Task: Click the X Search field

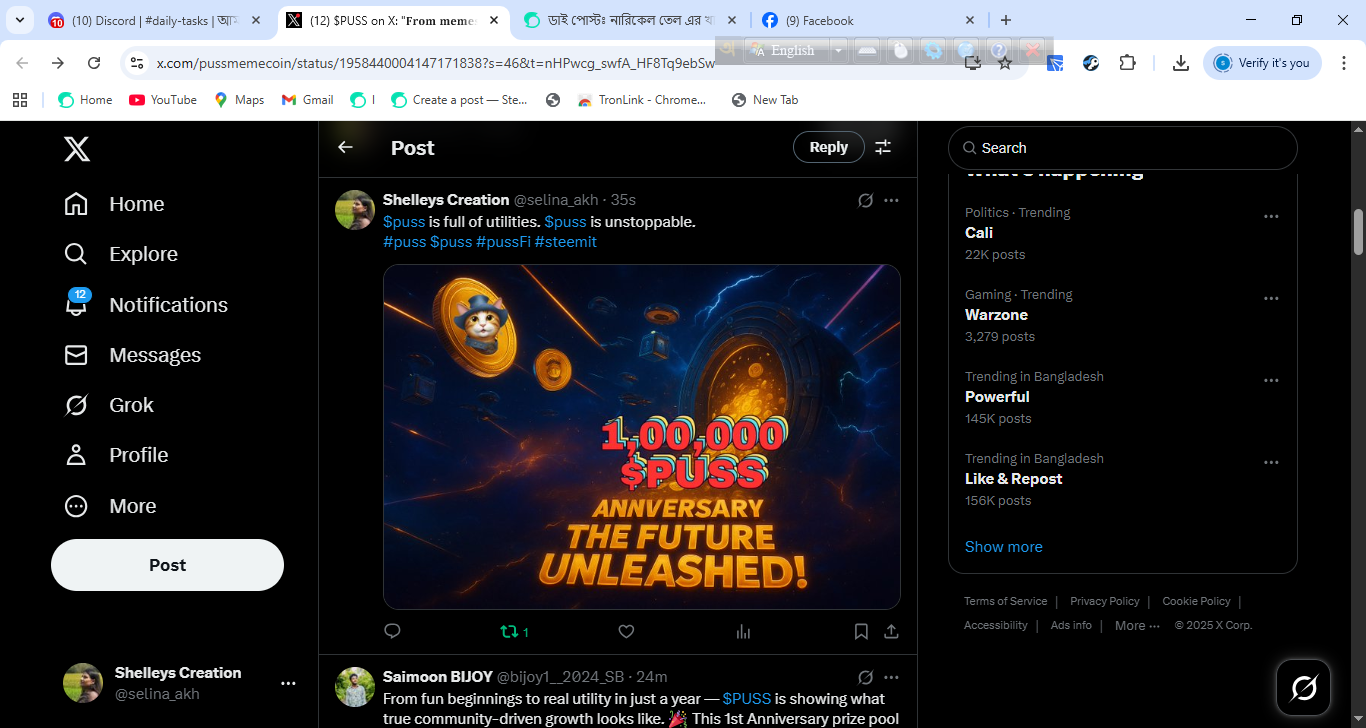Action: point(1122,148)
